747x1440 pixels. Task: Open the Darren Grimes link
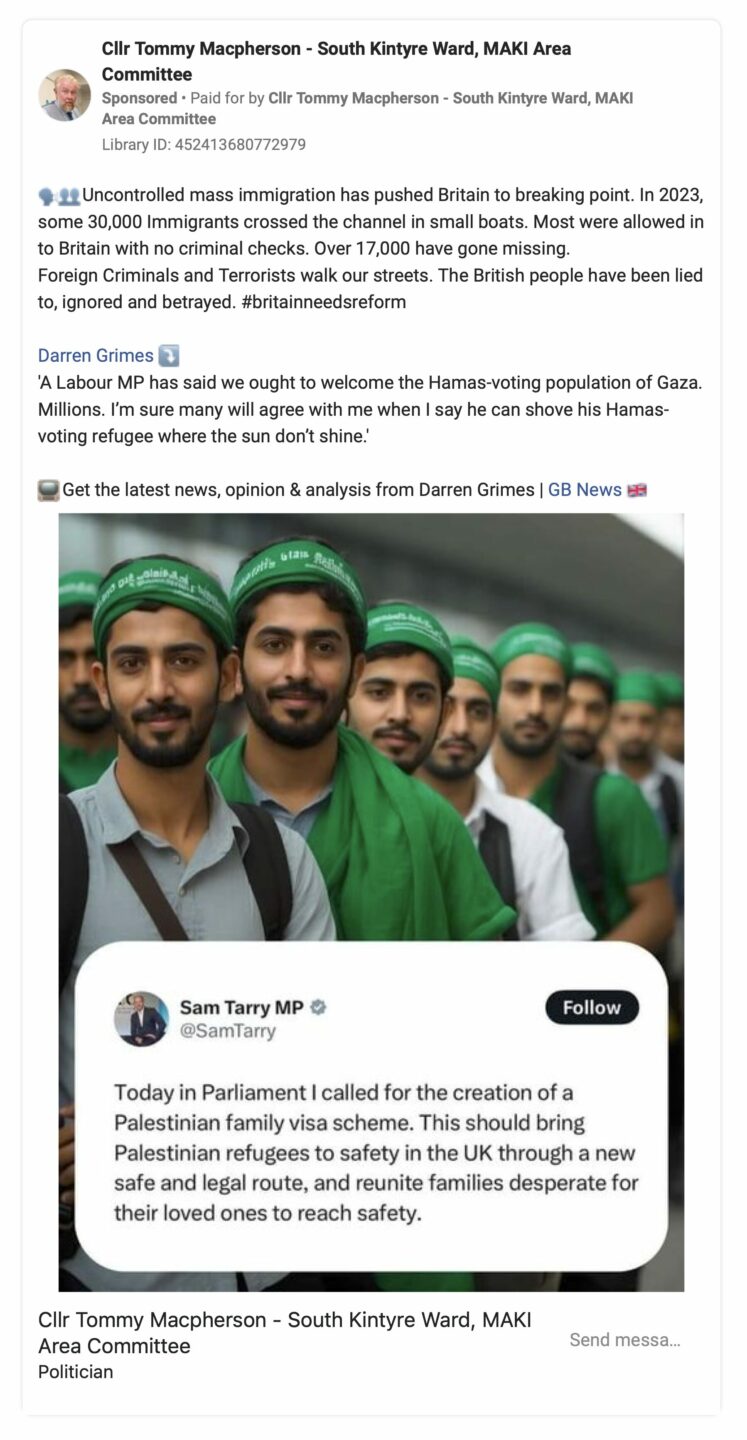tap(95, 355)
